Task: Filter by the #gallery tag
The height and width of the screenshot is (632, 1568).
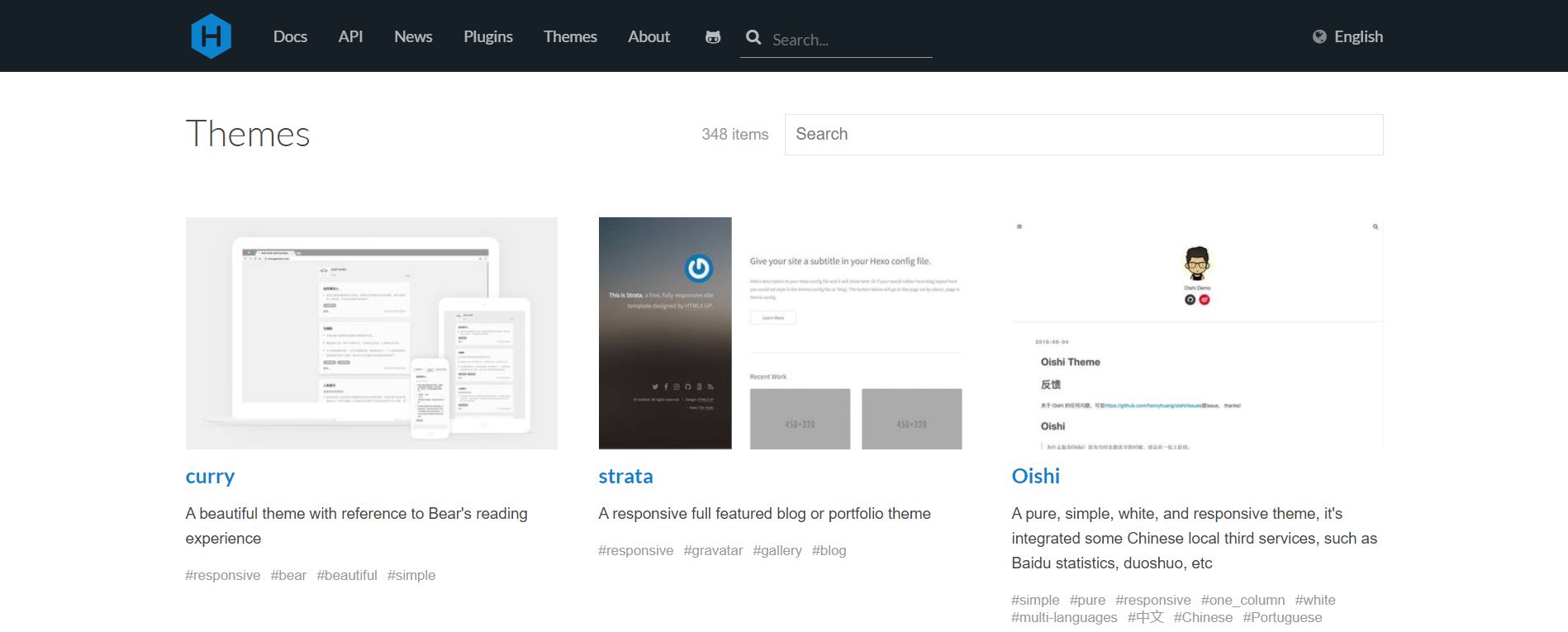Action: pyautogui.click(x=777, y=550)
